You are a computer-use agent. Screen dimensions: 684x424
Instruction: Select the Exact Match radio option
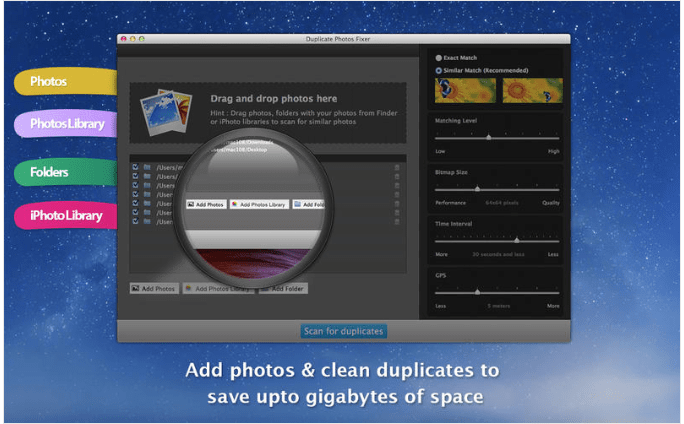[x=438, y=58]
